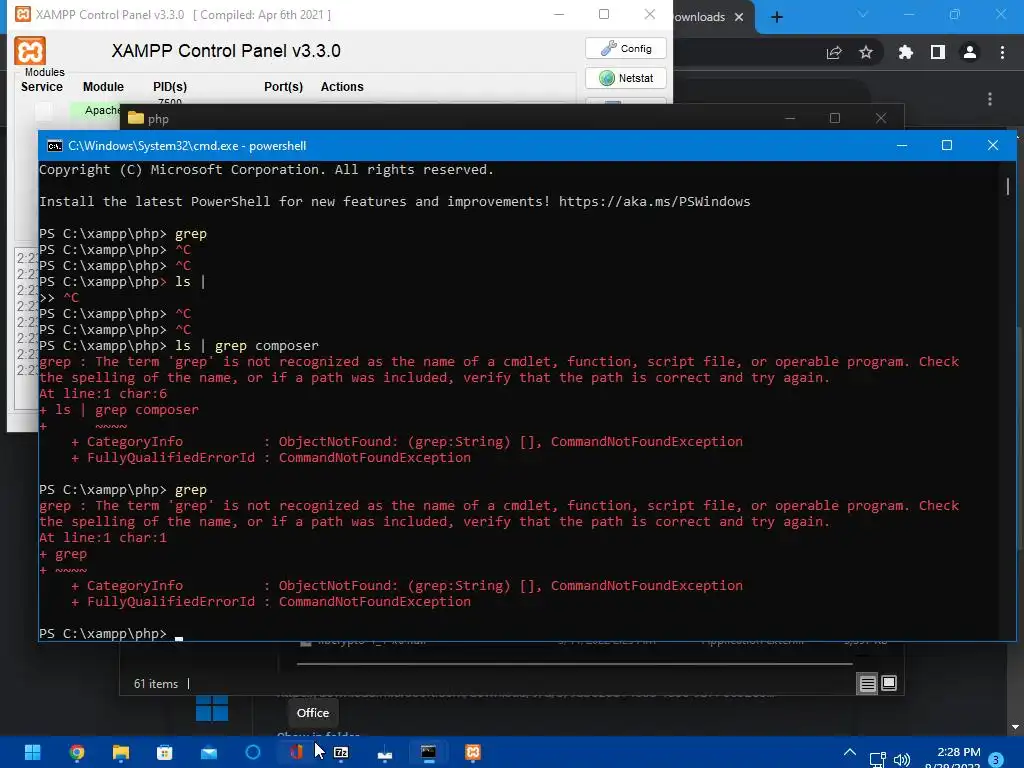Close the Downloads tab in Chrome
1024x768 pixels.
739,17
